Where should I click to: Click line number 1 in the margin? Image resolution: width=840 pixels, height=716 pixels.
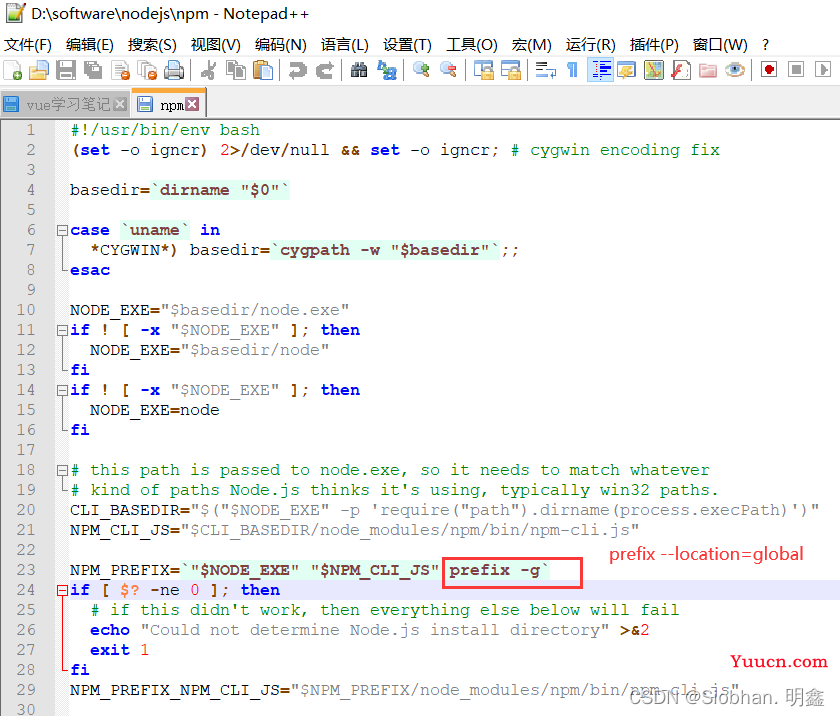tap(31, 130)
